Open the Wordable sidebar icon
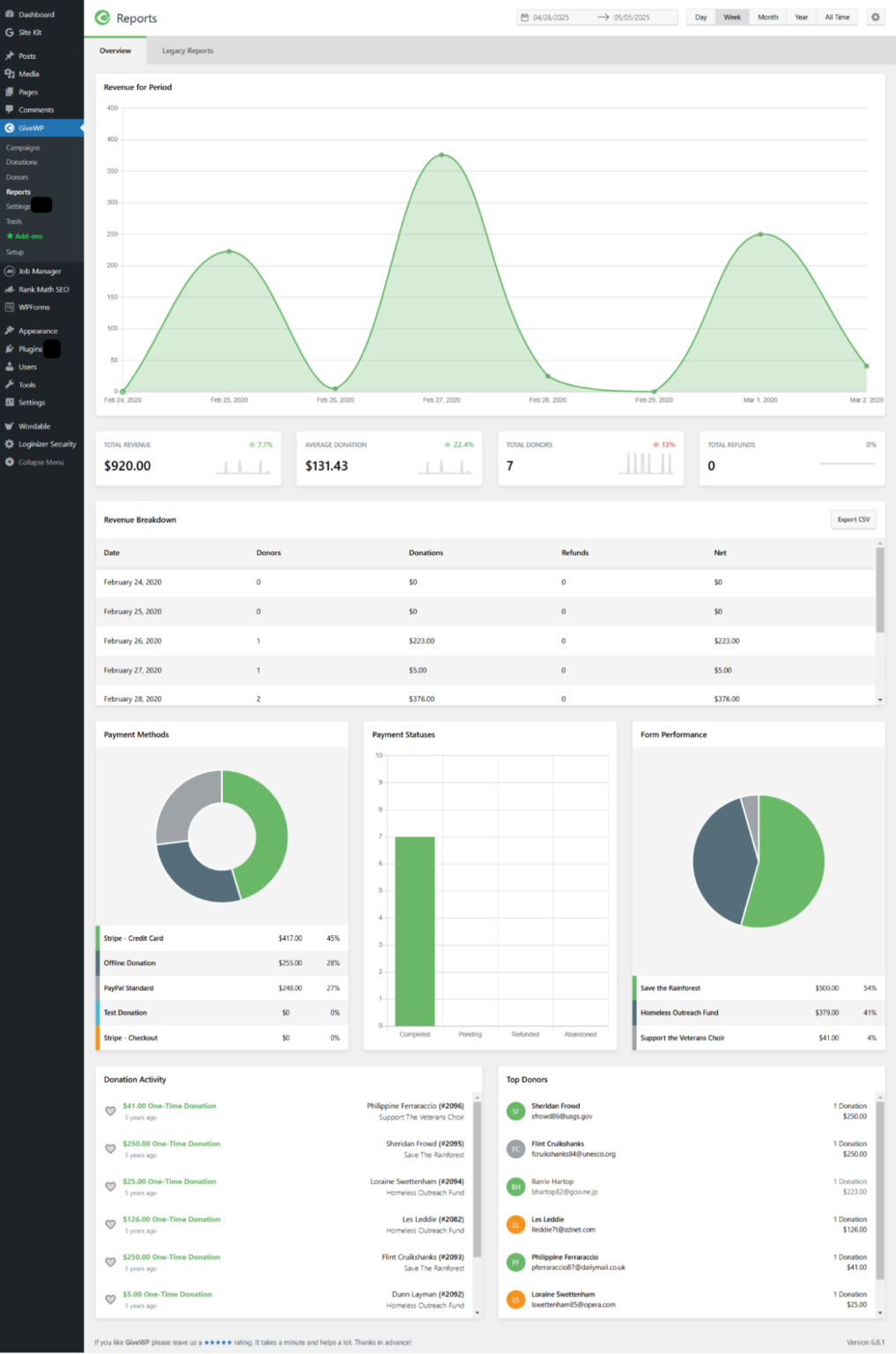Screen dimensions: 896x1354 [x=10, y=426]
